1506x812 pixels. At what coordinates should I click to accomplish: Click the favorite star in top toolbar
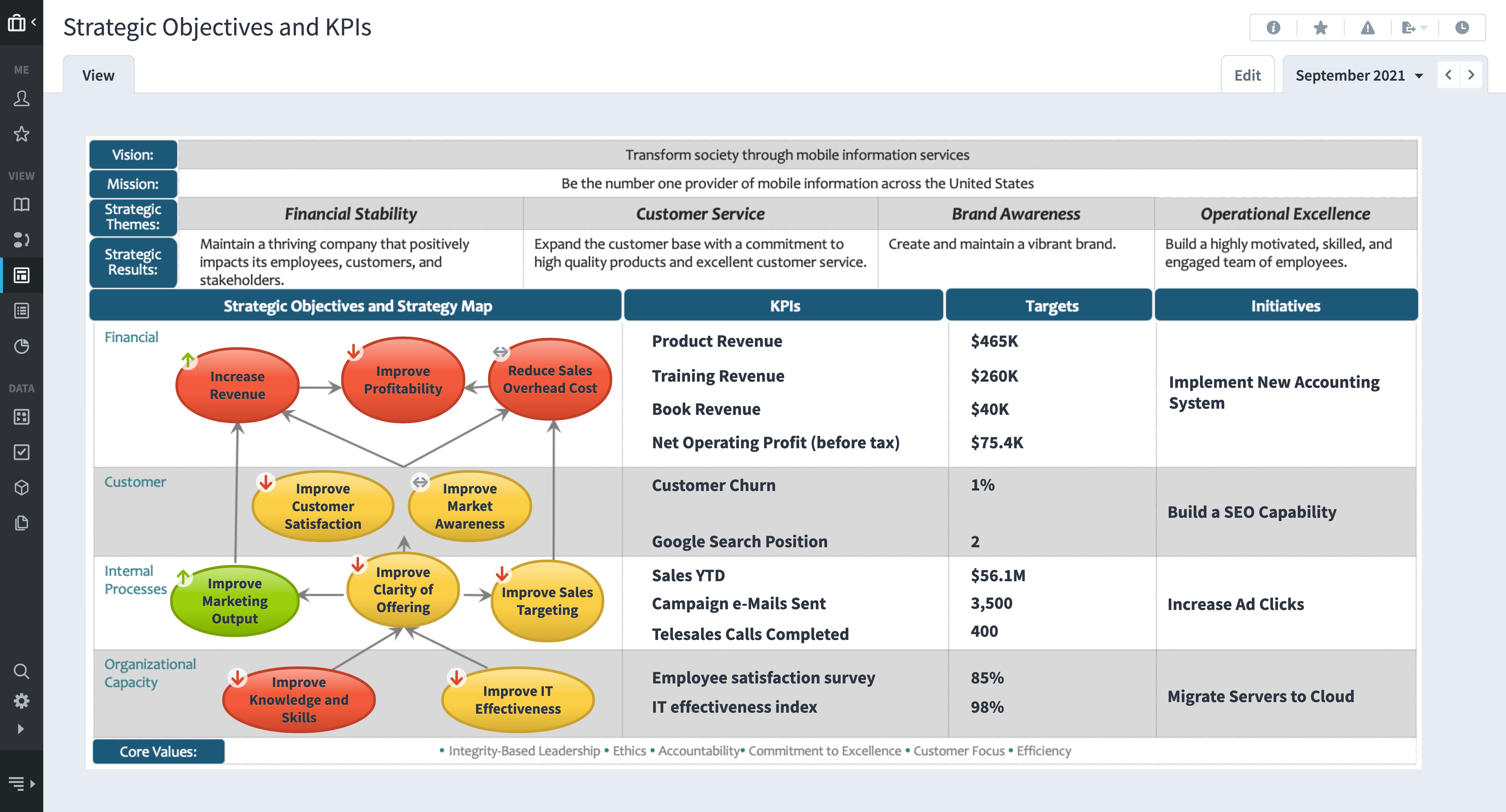[1320, 28]
